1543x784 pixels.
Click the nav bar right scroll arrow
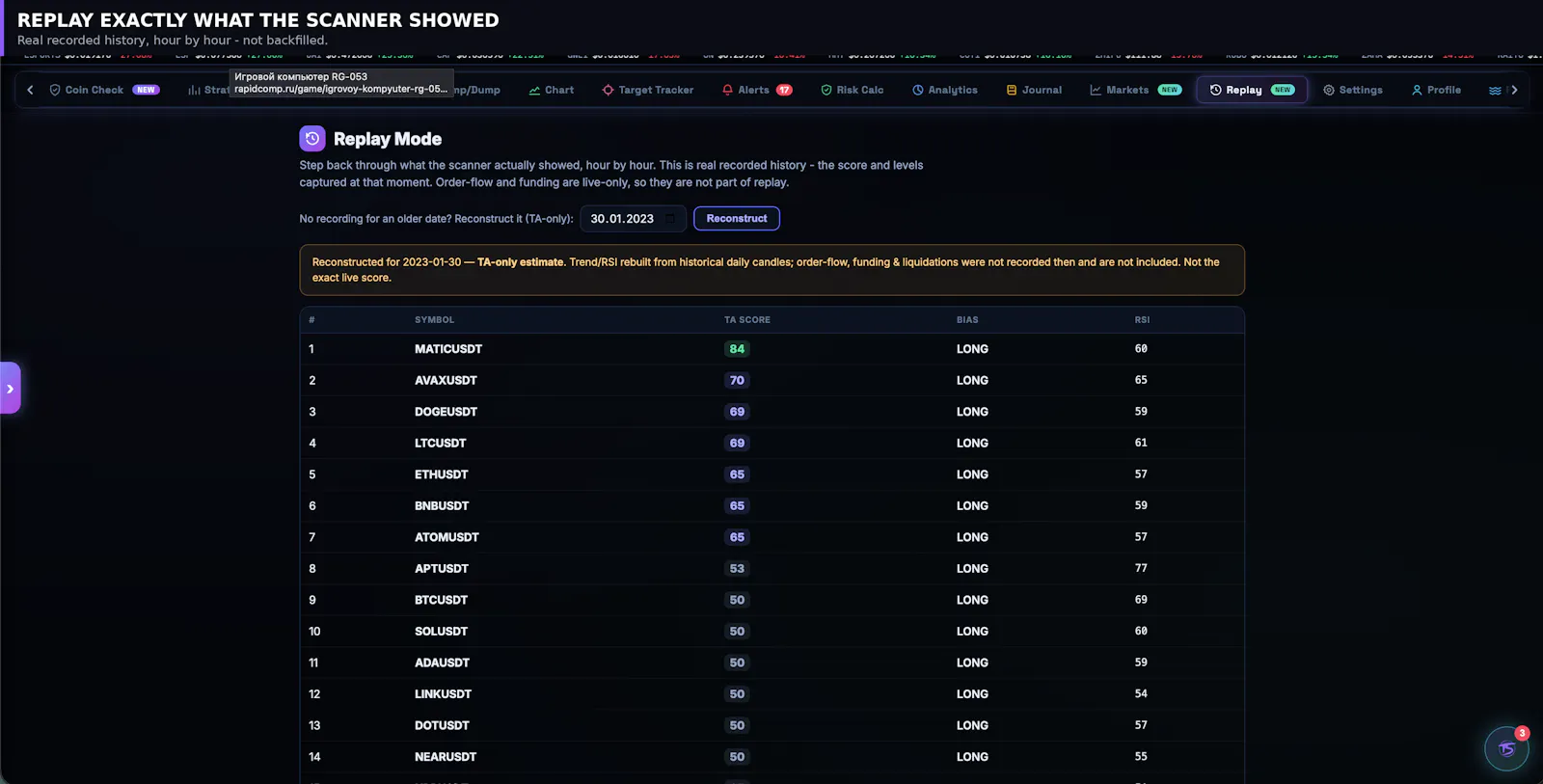tap(1514, 90)
